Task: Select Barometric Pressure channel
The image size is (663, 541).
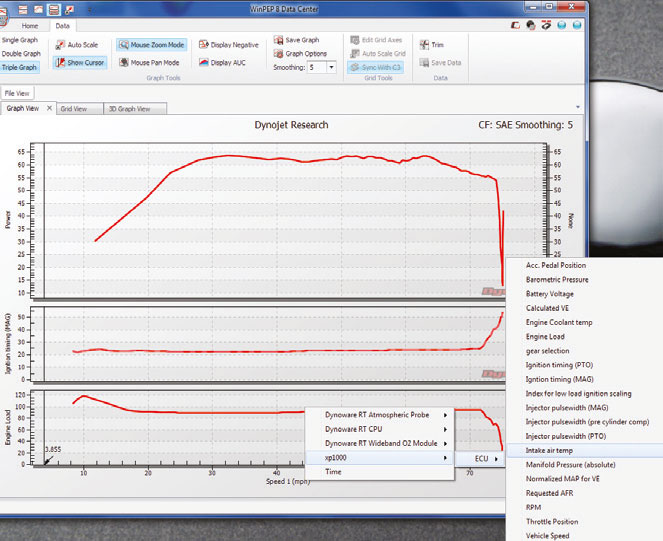Action: pos(557,280)
